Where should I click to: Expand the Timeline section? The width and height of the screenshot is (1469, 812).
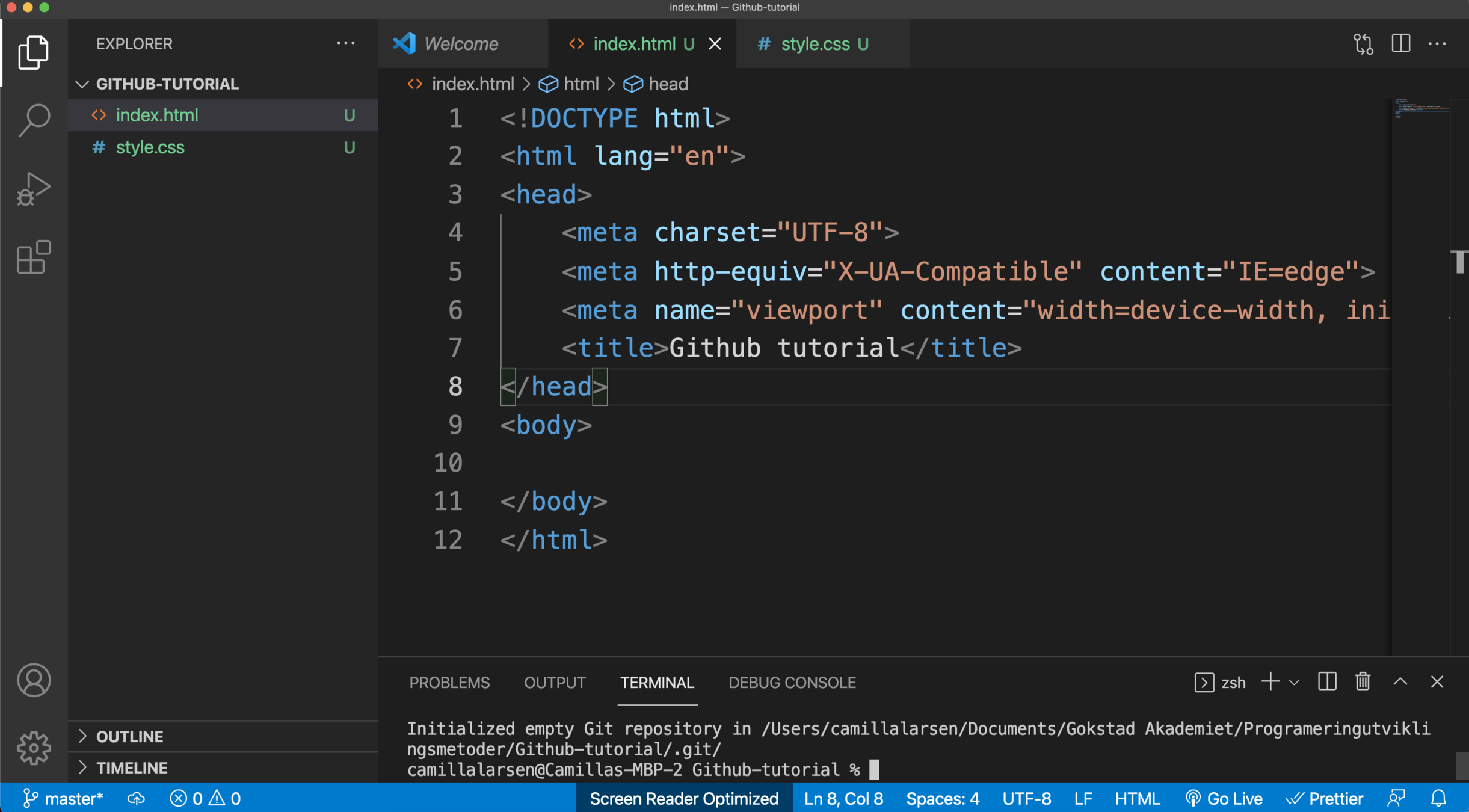tap(132, 767)
